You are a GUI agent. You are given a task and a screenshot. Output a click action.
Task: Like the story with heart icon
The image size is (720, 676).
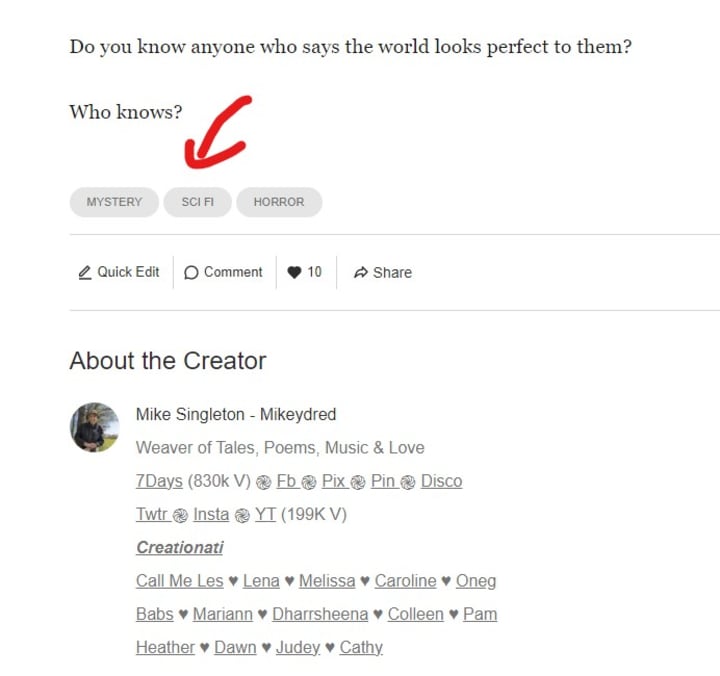pyautogui.click(x=294, y=272)
